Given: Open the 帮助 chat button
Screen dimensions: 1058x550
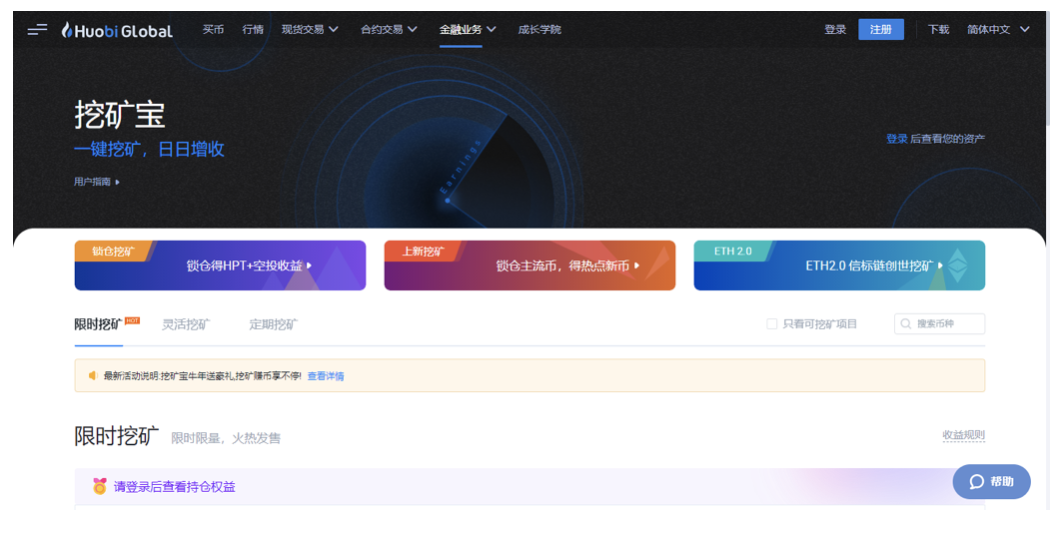Looking at the screenshot, I should (x=991, y=481).
